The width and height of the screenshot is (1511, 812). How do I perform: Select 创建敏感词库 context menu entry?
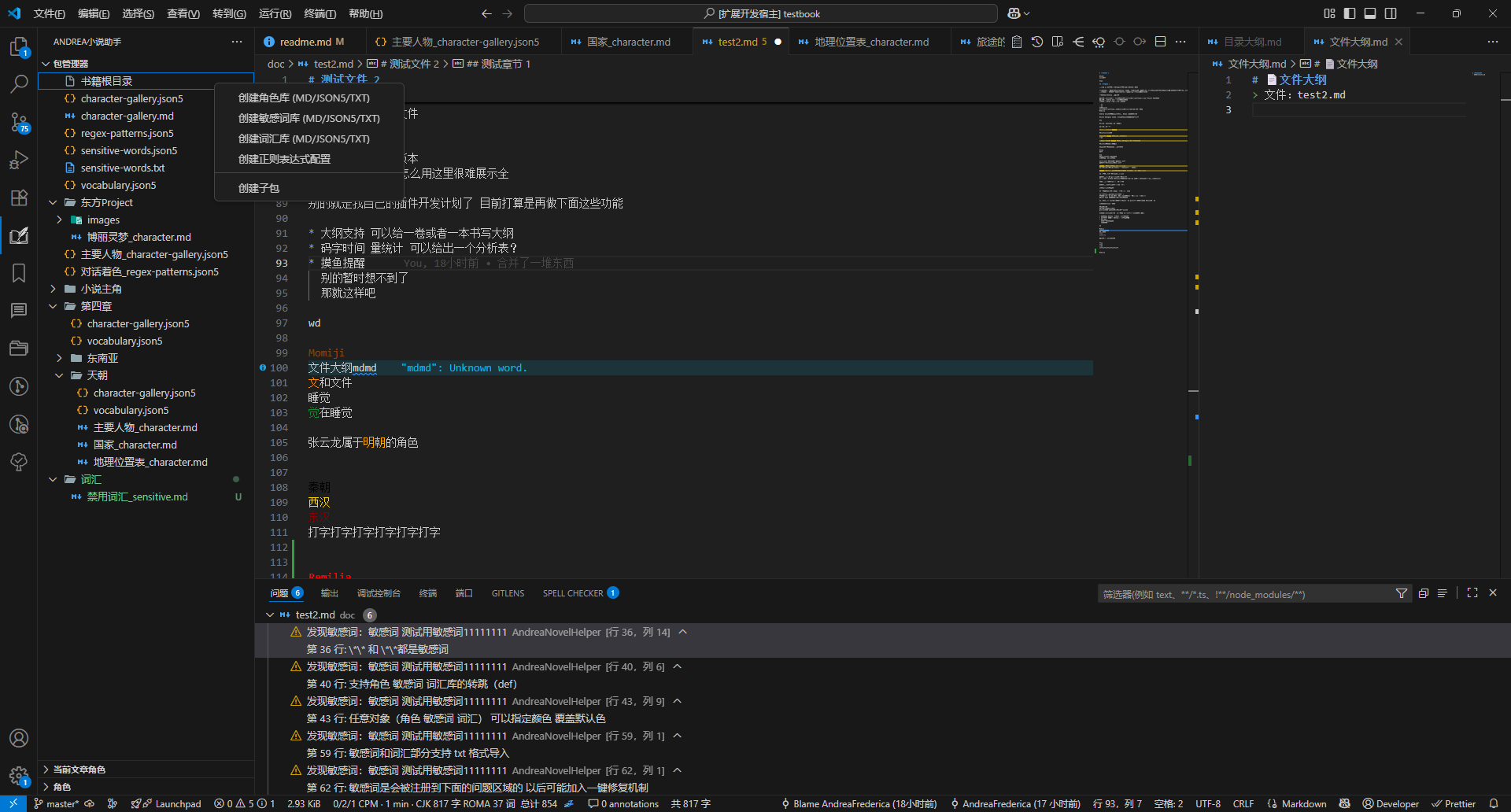coord(308,118)
